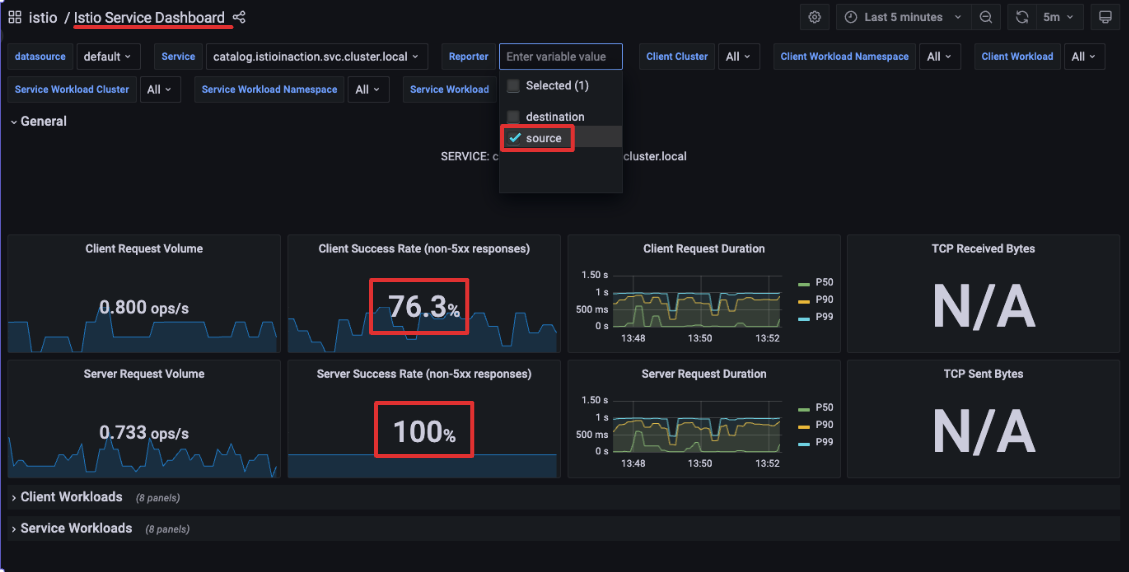Viewport: 1129px width, 572px height.
Task: Open the datasource default dropdown
Action: 107,56
